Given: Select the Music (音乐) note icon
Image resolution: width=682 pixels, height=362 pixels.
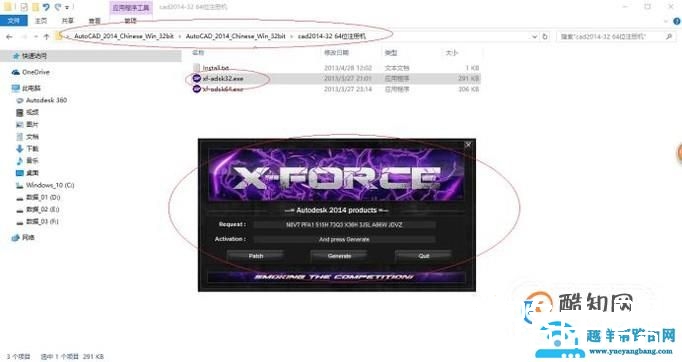Looking at the screenshot, I should pyautogui.click(x=20, y=161).
